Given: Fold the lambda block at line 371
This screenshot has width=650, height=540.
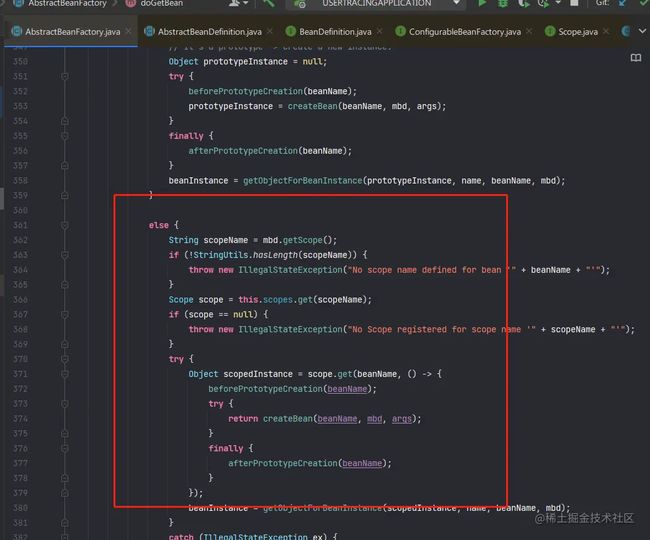Looking at the screenshot, I should pos(65,374).
